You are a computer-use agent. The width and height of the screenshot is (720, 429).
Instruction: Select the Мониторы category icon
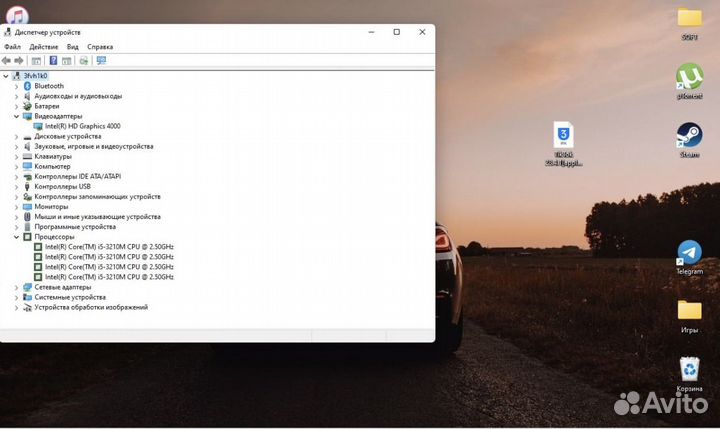[27, 207]
